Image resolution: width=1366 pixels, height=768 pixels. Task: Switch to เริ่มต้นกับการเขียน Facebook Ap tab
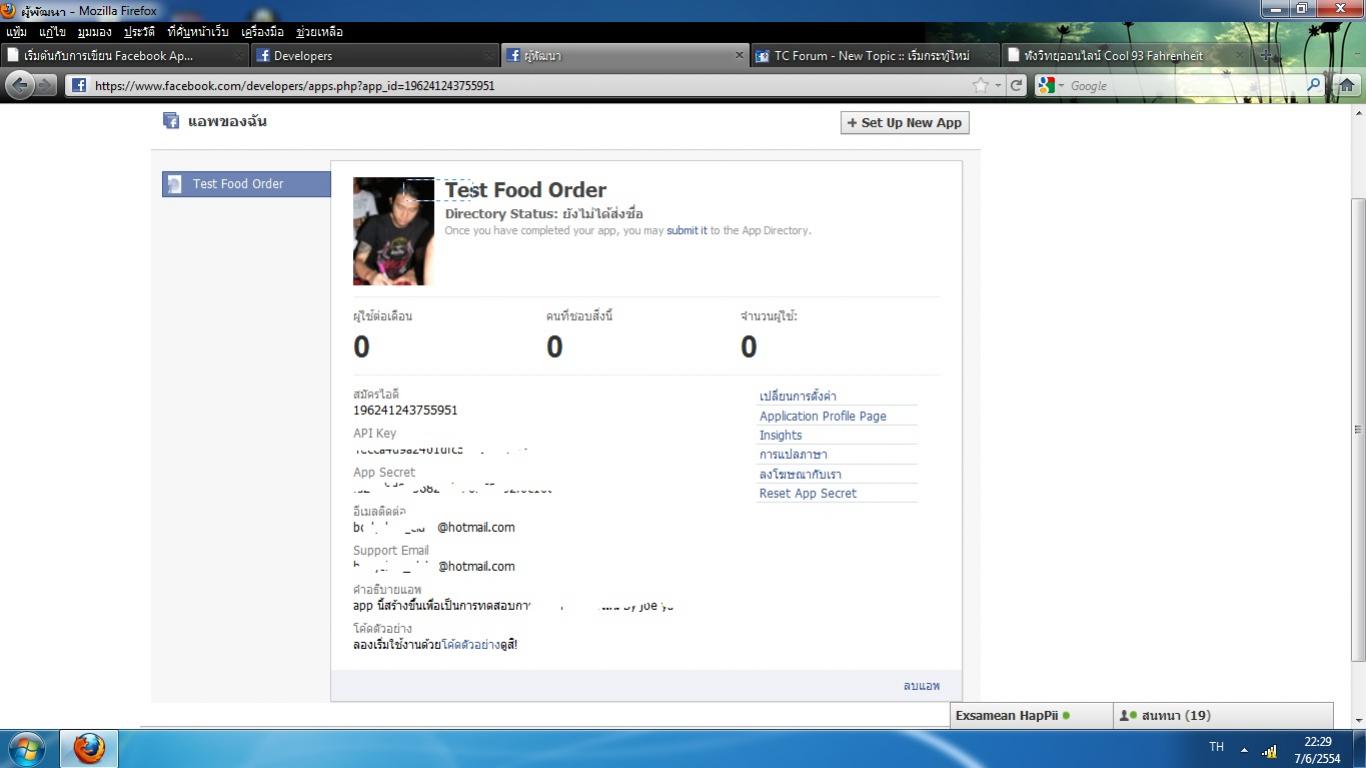125,56
